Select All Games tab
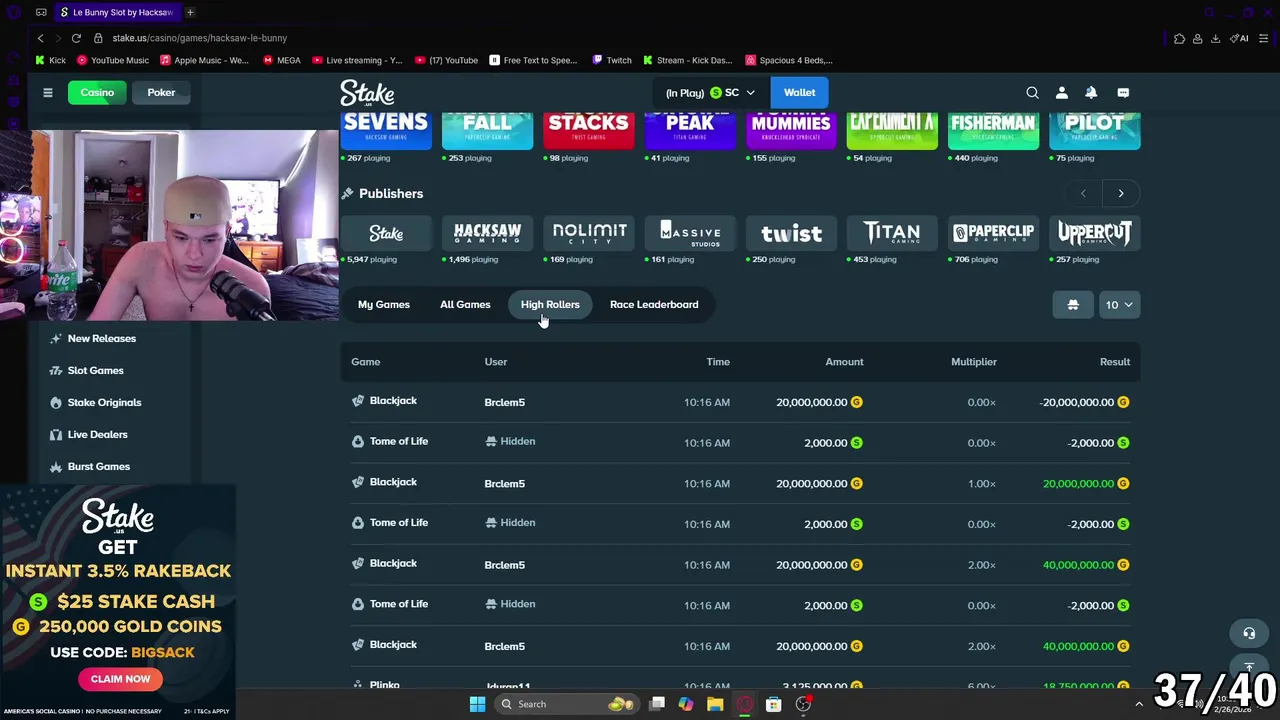This screenshot has height=720, width=1280. click(x=465, y=304)
